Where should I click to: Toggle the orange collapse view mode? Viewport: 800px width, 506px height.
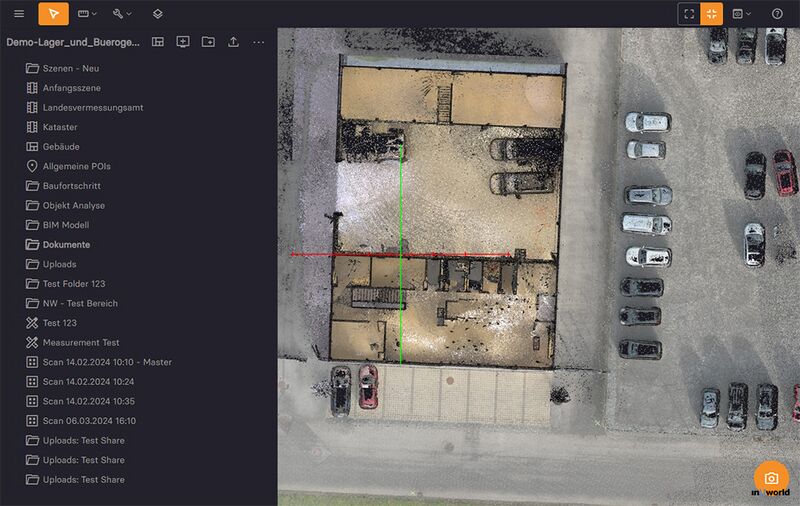(712, 14)
